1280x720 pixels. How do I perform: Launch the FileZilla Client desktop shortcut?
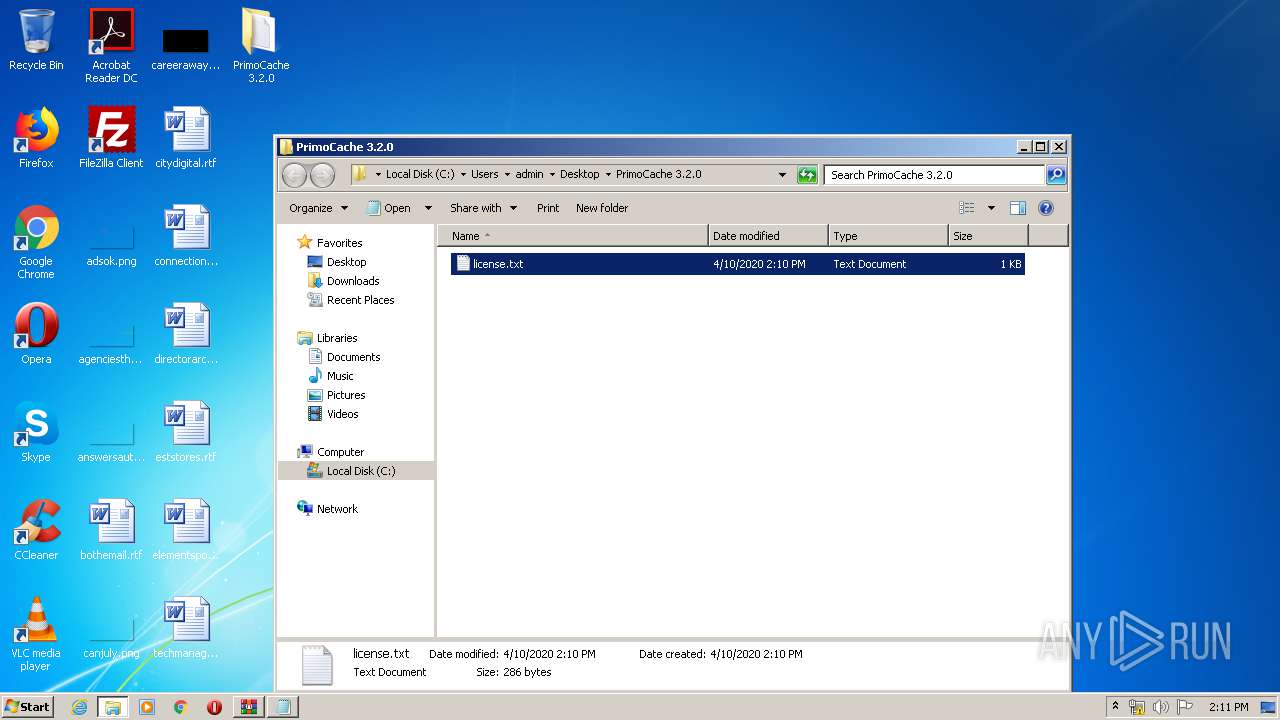(x=111, y=138)
